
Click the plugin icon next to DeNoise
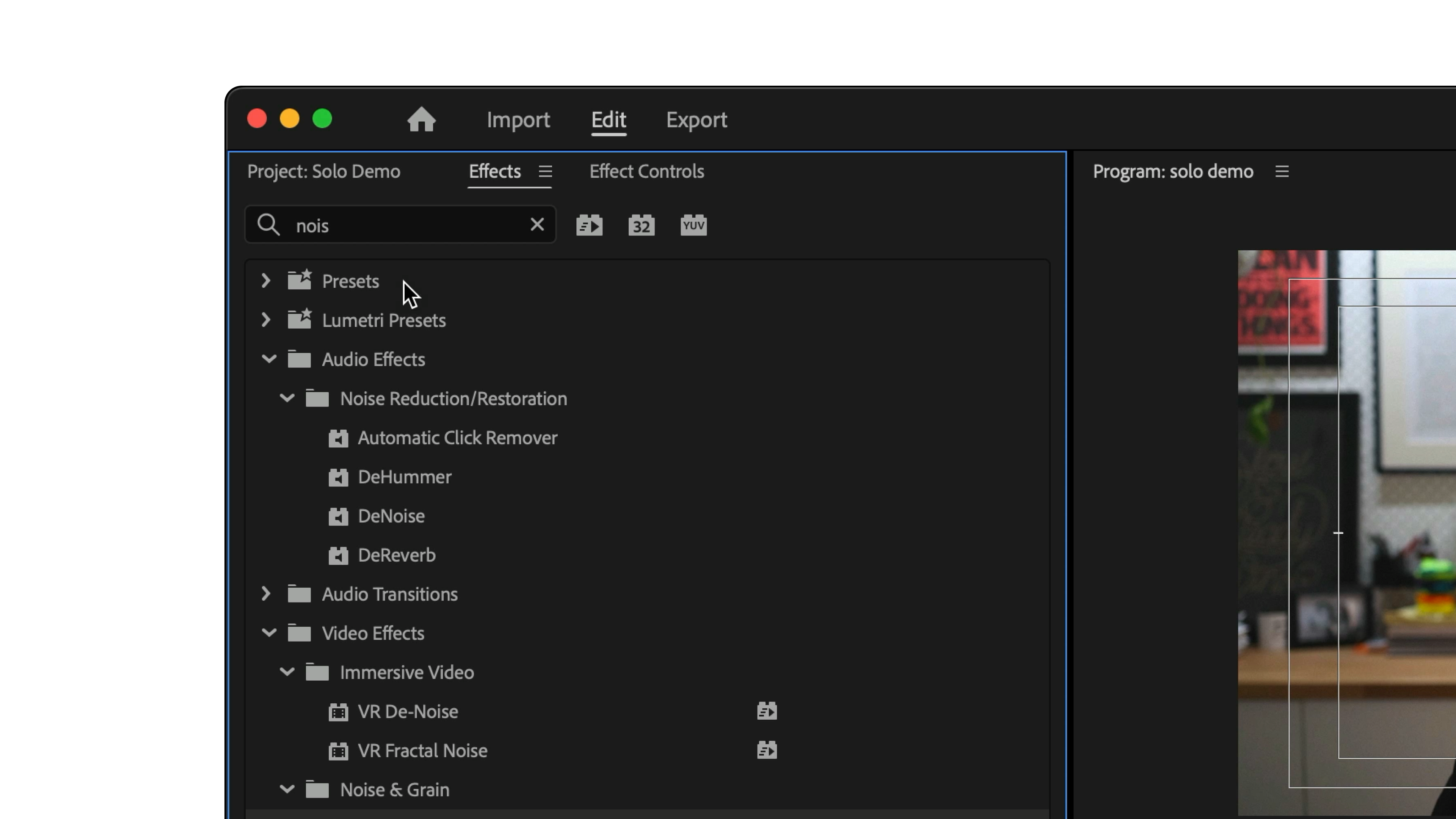pyautogui.click(x=339, y=516)
